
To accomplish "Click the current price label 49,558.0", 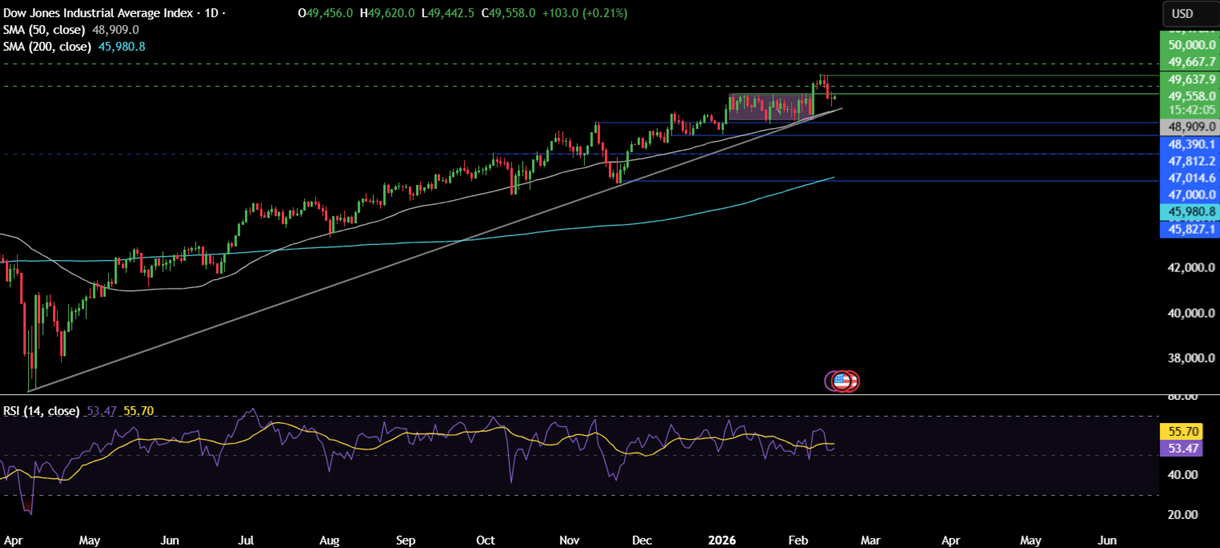I will tap(1188, 96).
